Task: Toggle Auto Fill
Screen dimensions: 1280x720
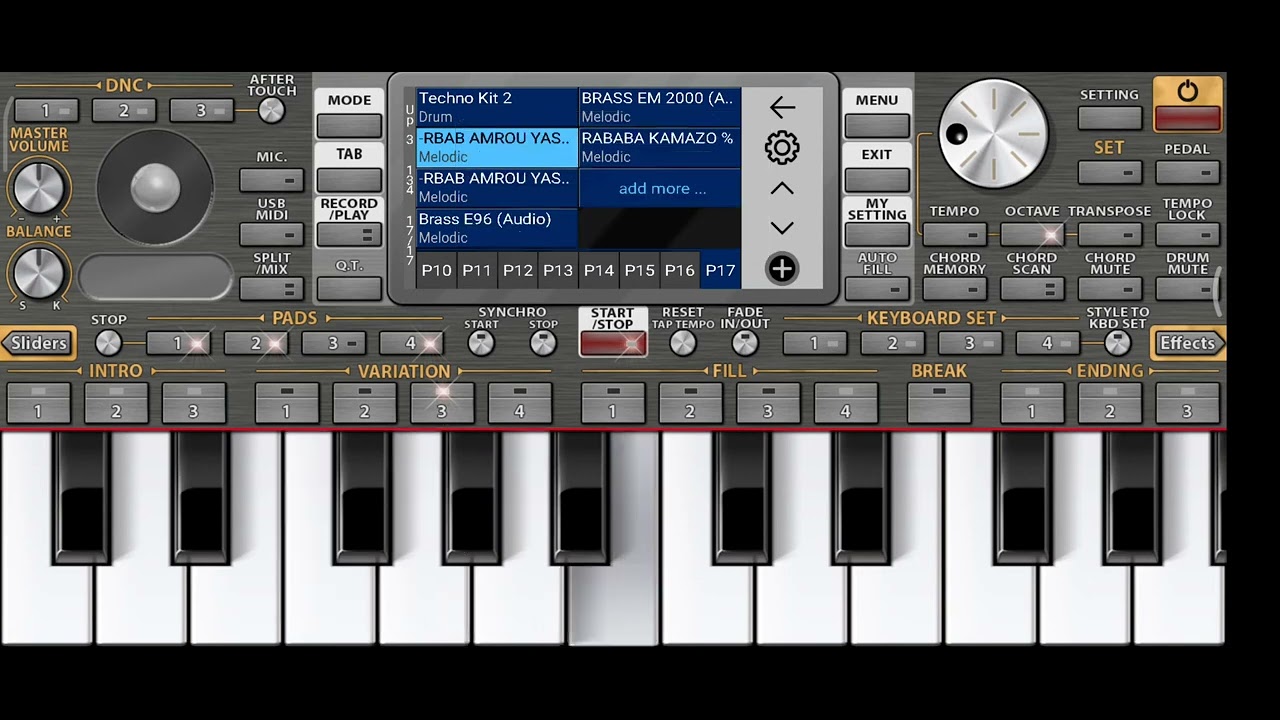Action: pos(877,289)
